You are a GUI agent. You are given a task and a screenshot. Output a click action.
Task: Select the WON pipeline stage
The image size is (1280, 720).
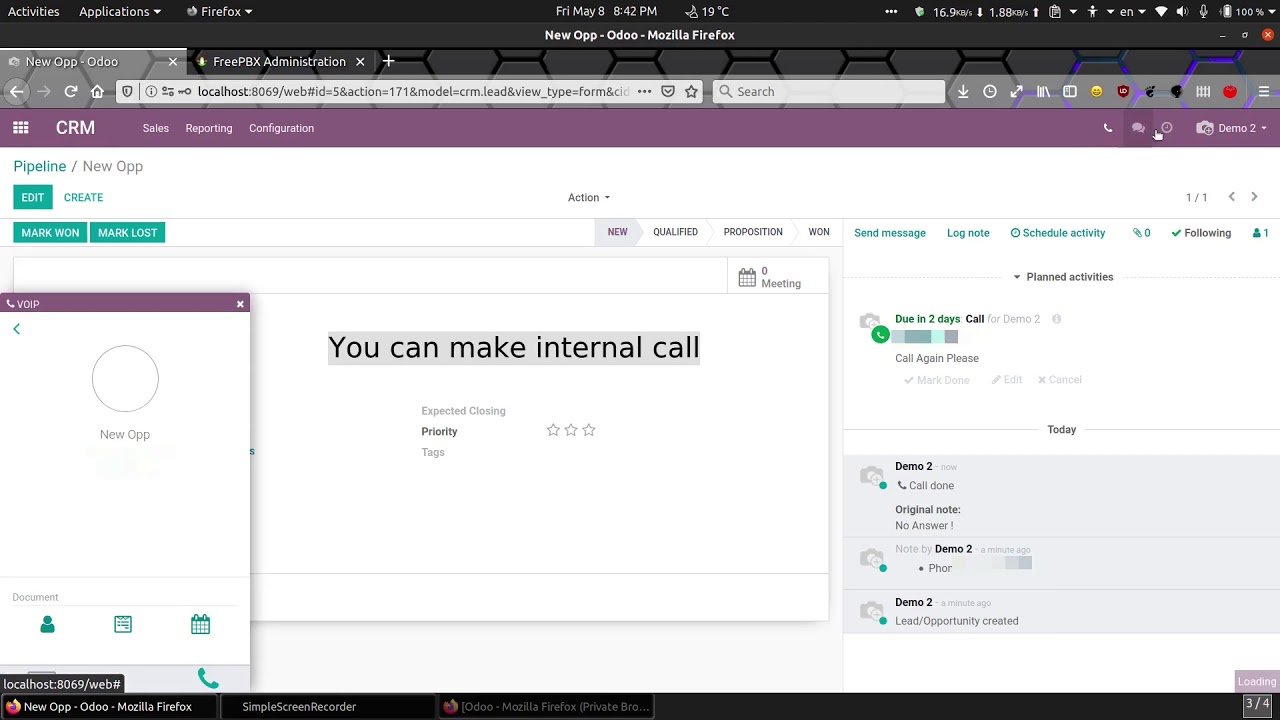coord(819,232)
